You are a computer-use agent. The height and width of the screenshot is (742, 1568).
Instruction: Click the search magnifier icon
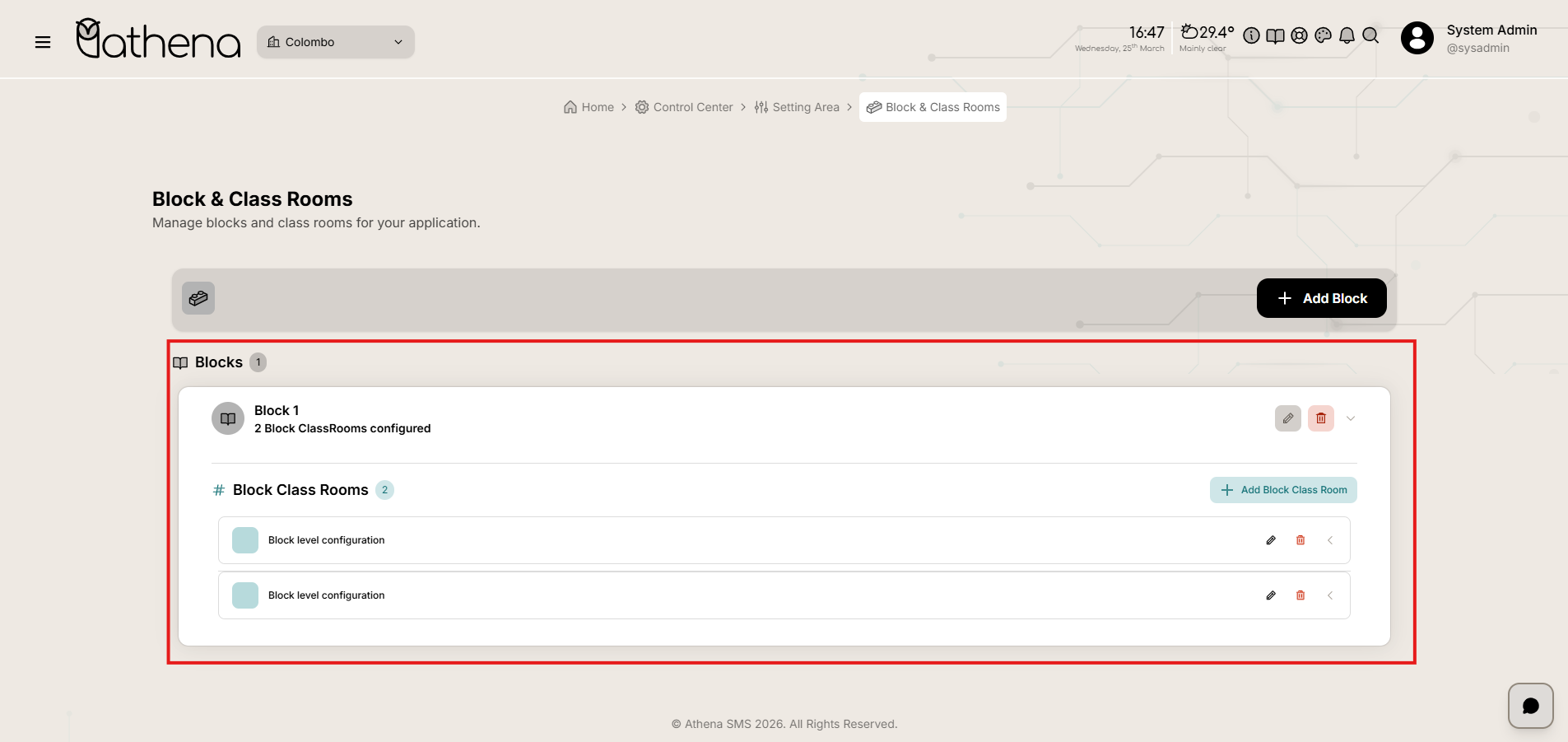(x=1370, y=35)
